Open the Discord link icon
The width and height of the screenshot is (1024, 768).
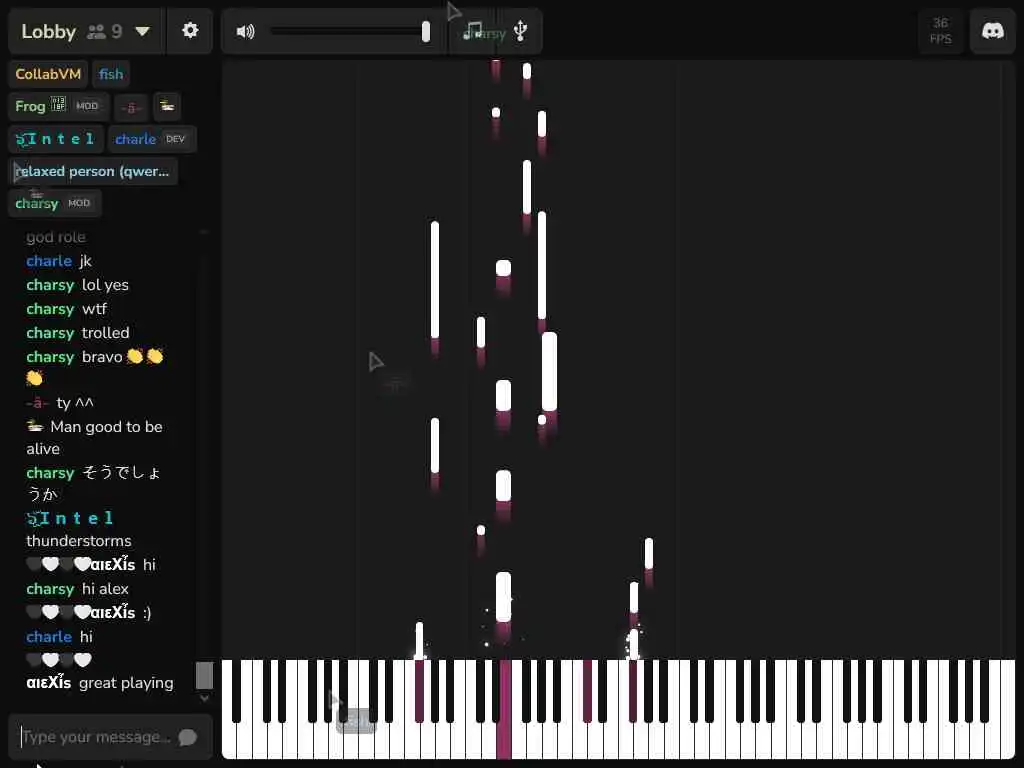click(x=993, y=31)
